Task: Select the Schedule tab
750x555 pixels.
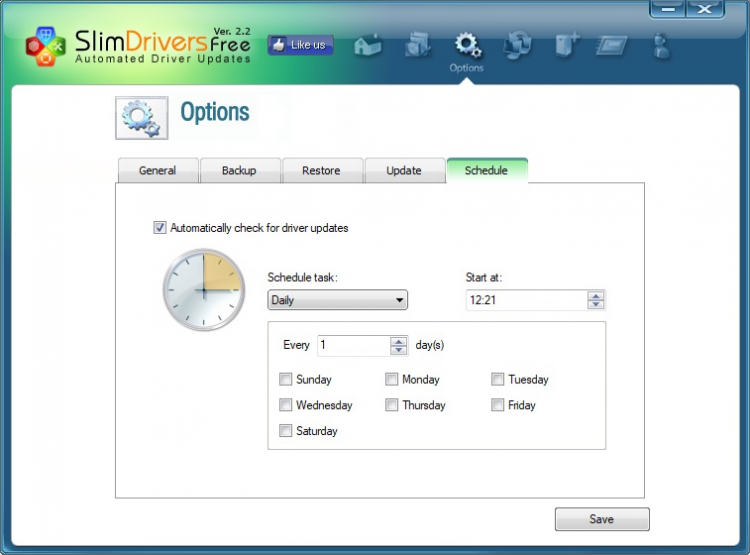Action: click(x=487, y=170)
